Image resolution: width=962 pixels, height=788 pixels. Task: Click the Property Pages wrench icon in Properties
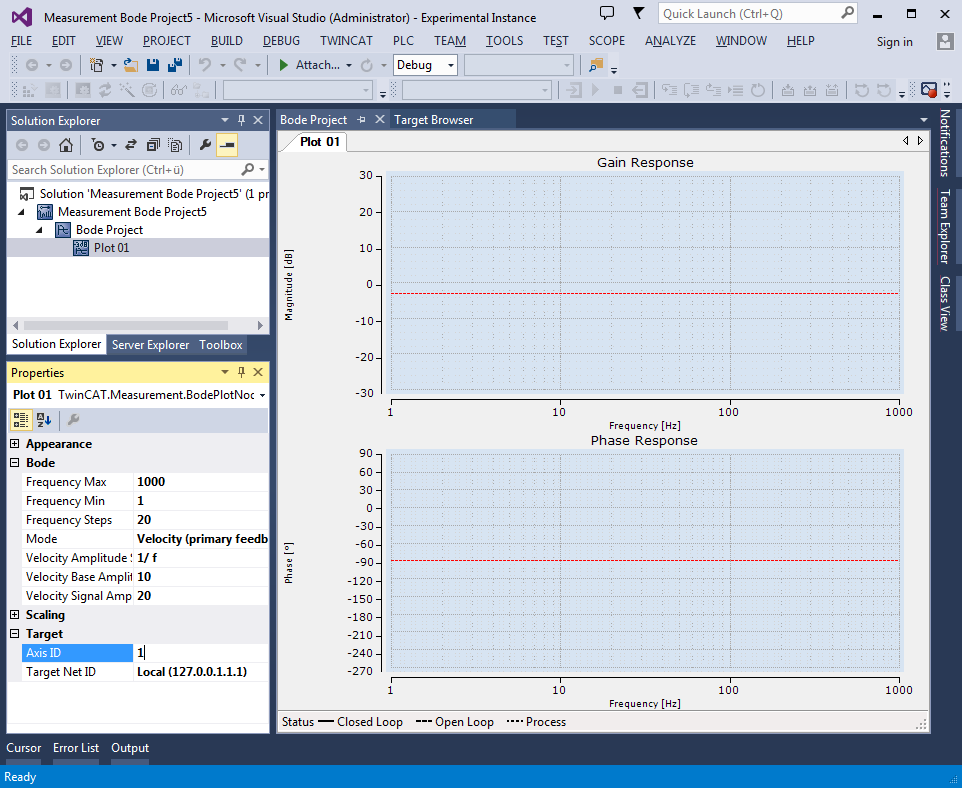[x=73, y=420]
